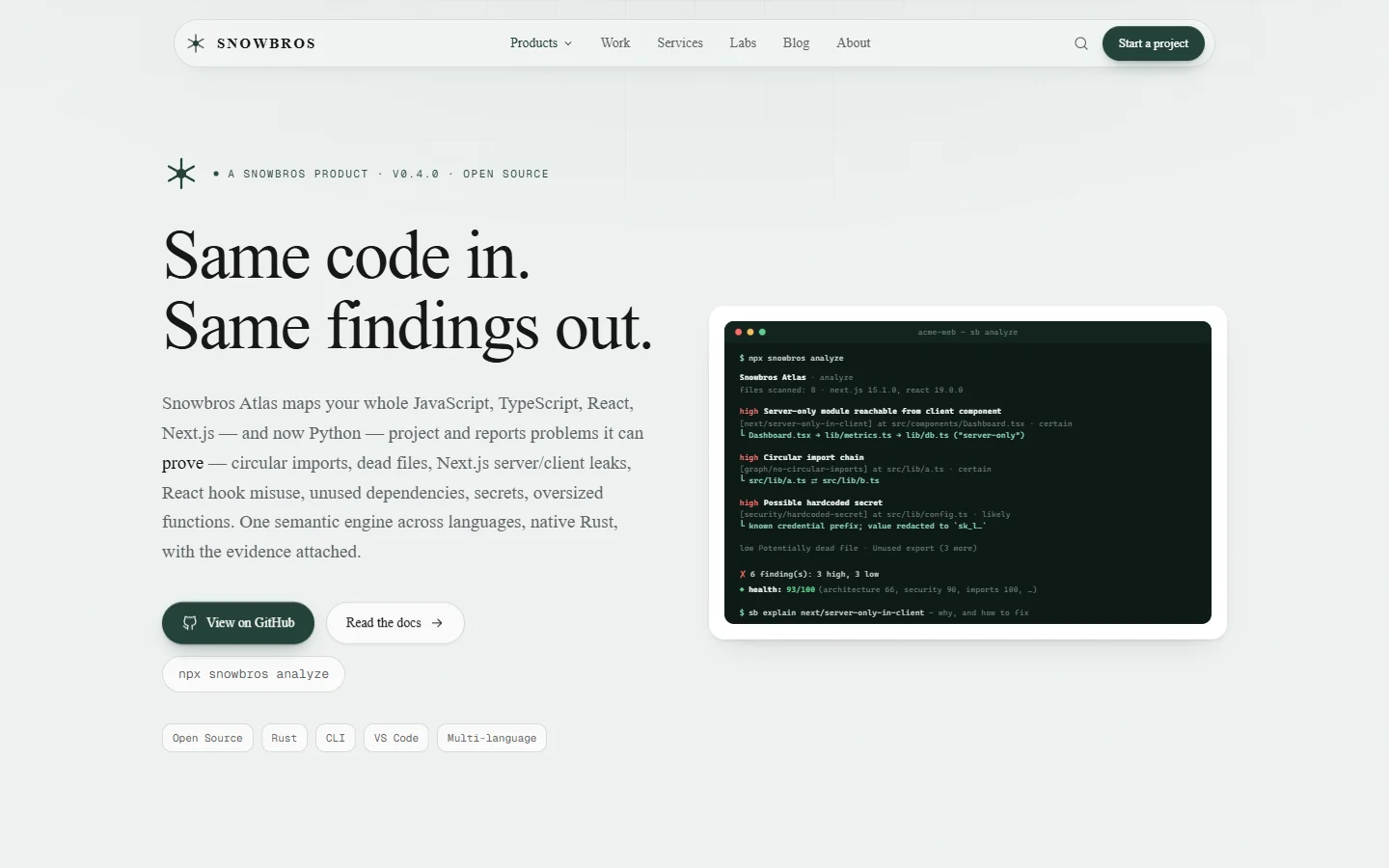
Task: Click the Snowbros star logo icon in navbar
Action: pyautogui.click(x=196, y=43)
